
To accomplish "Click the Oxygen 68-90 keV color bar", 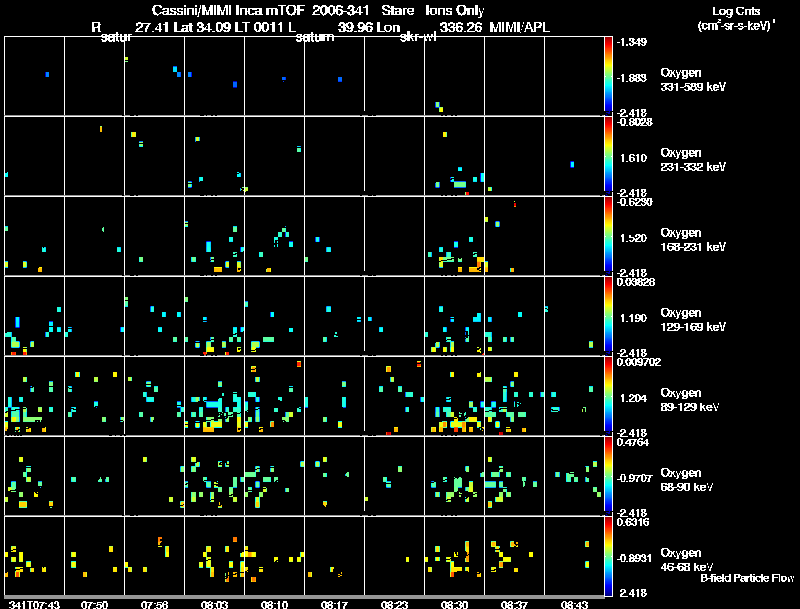I will (608, 475).
